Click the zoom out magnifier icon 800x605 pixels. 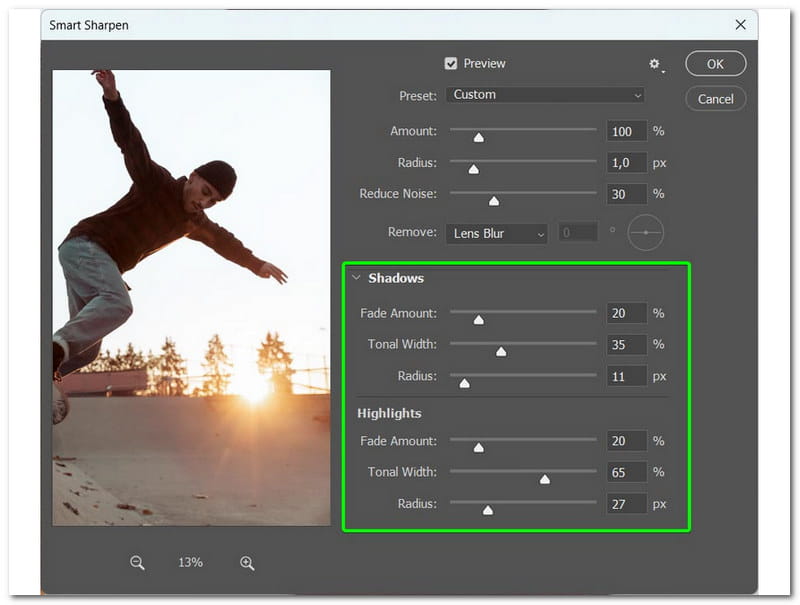tap(137, 563)
